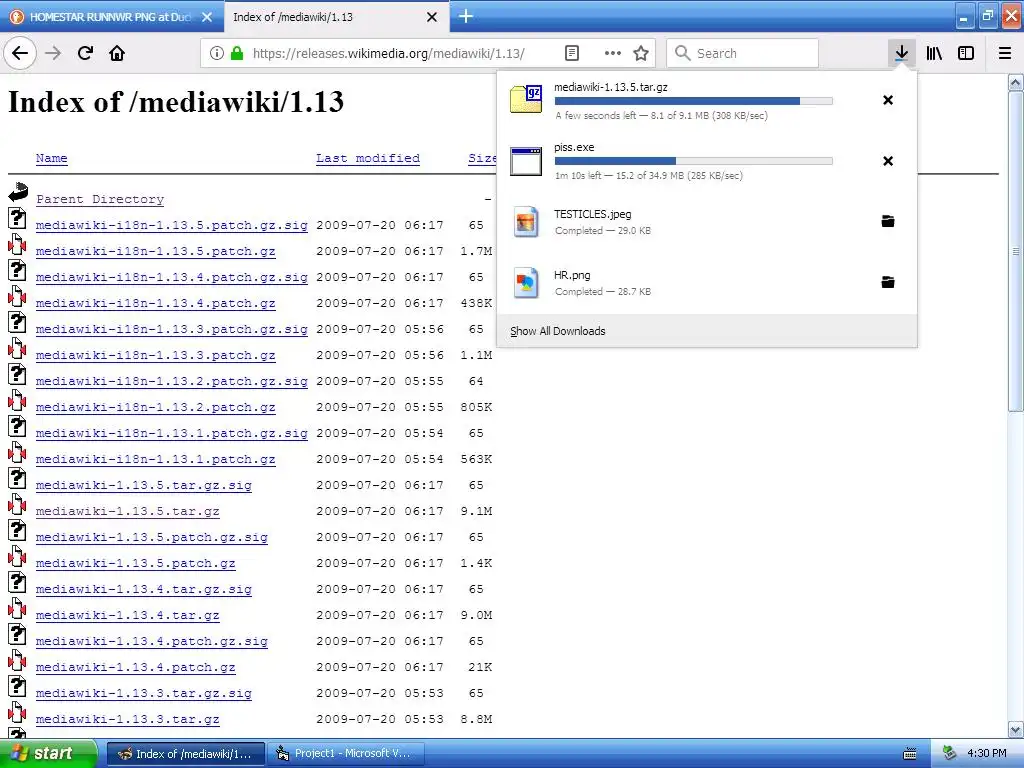Click mediawiki-i18n-1.13.3.patch.gz.sig link
This screenshot has width=1024, height=768.
click(172, 329)
